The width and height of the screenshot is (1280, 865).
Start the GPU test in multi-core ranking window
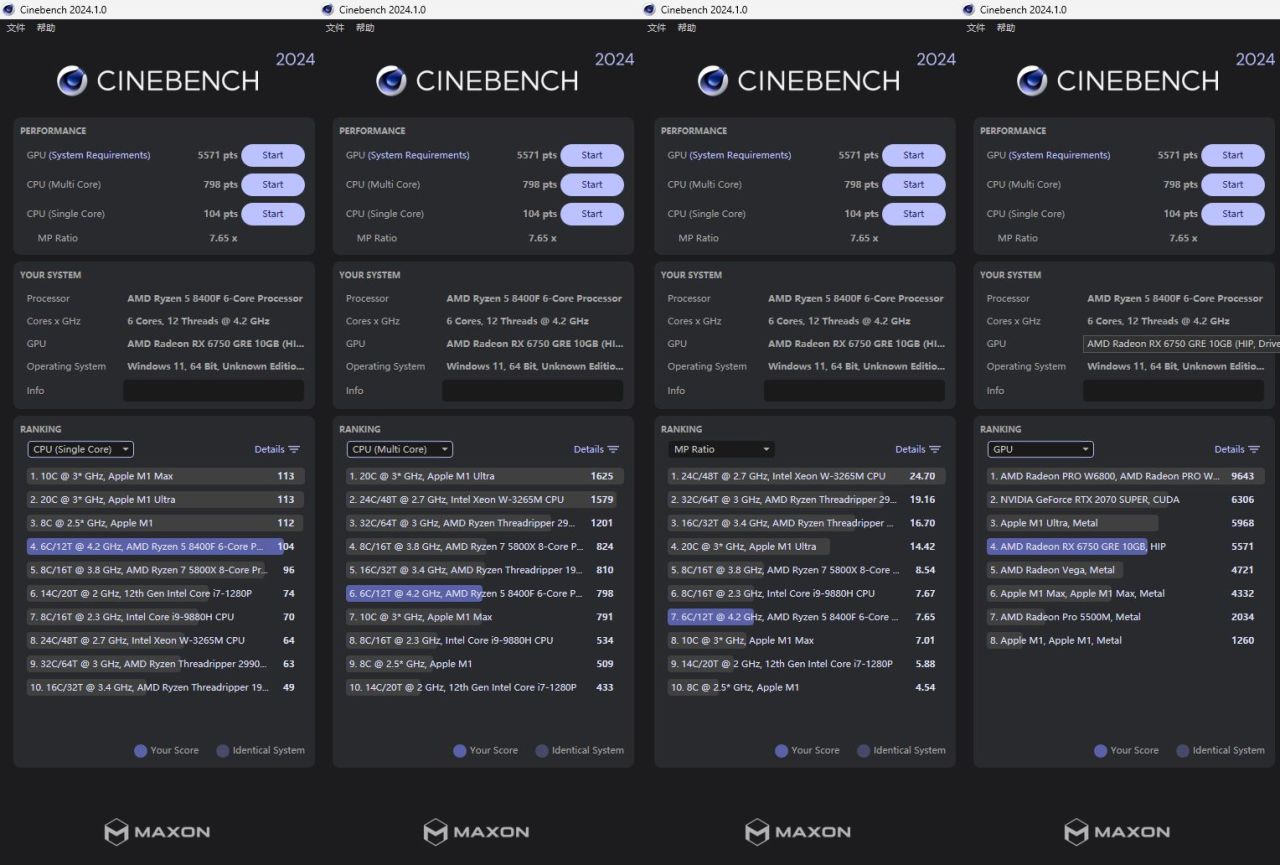[592, 156]
